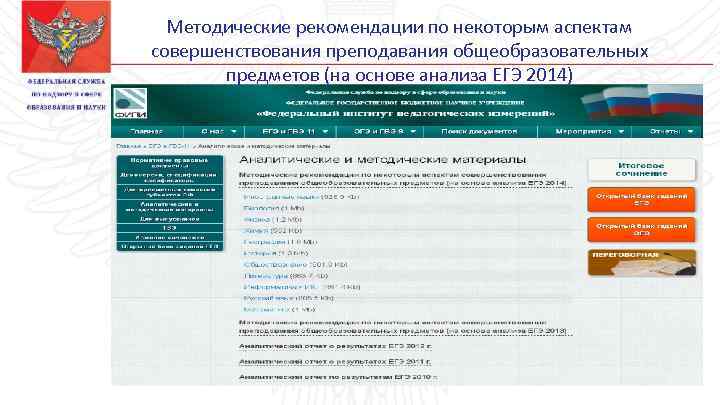The image size is (720, 405).
Task: Expand the ЕГЭ и ГВЭ-11 dropdown menu
Action: pyautogui.click(x=295, y=132)
